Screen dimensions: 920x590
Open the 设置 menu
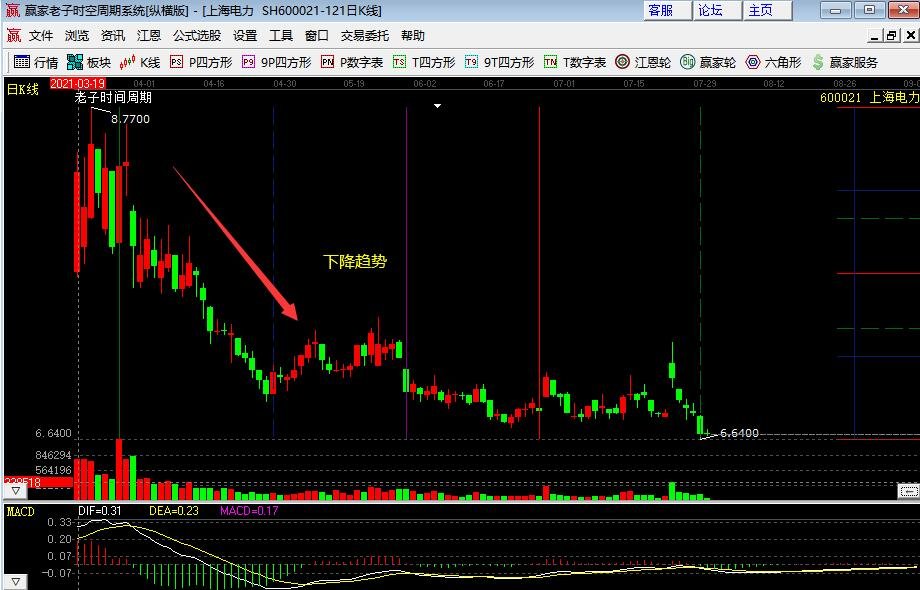[x=245, y=36]
